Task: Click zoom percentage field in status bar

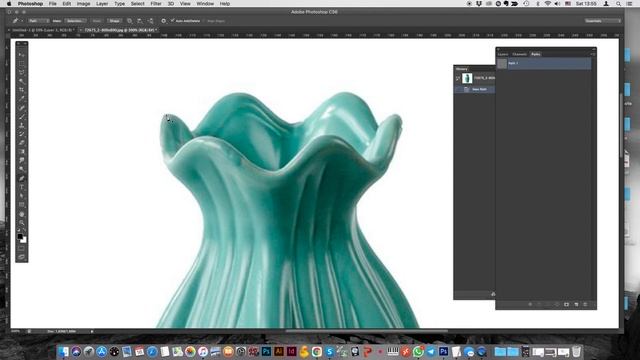Action: click(x=15, y=331)
